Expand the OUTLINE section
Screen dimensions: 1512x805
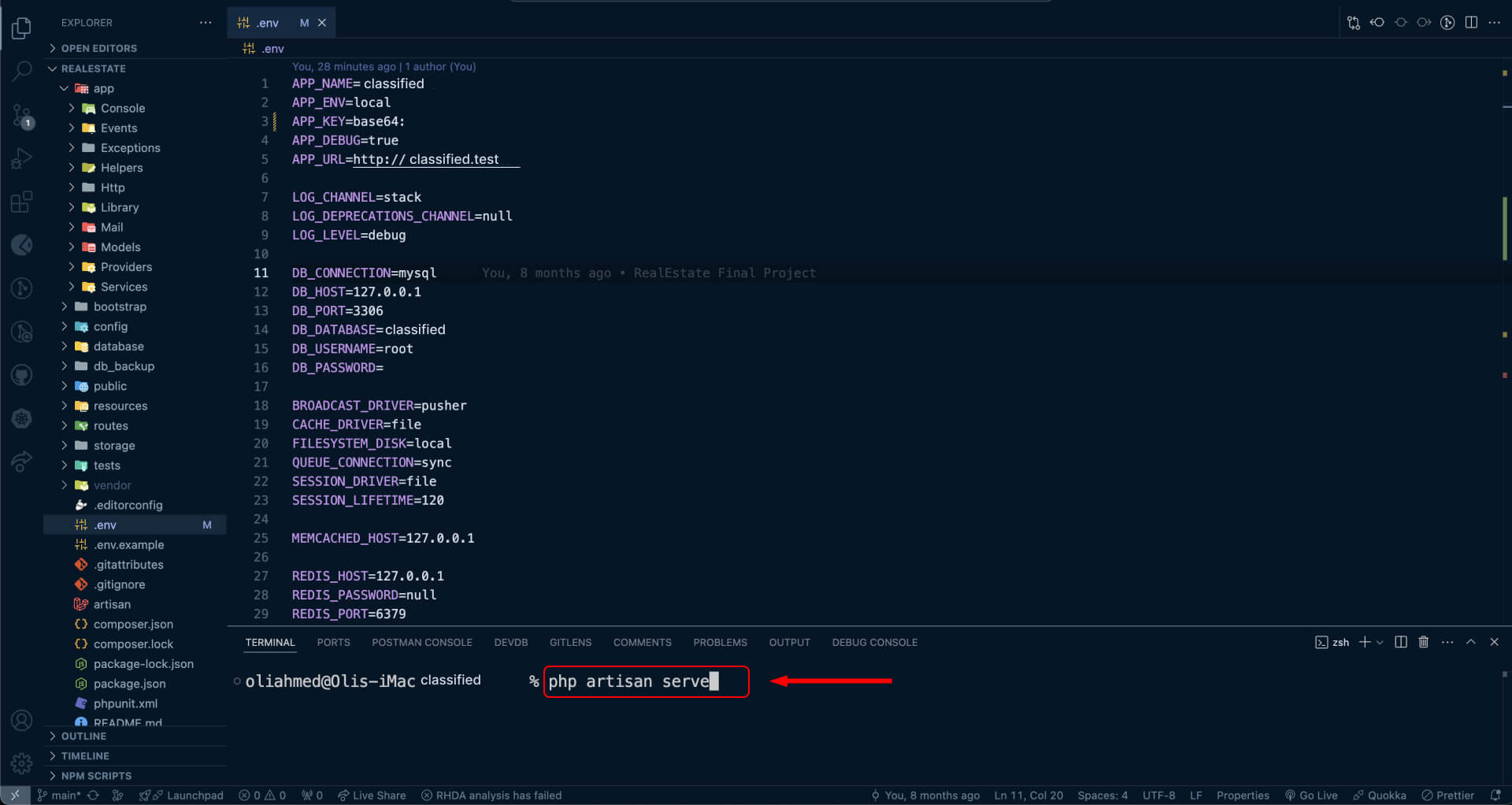click(x=83, y=736)
